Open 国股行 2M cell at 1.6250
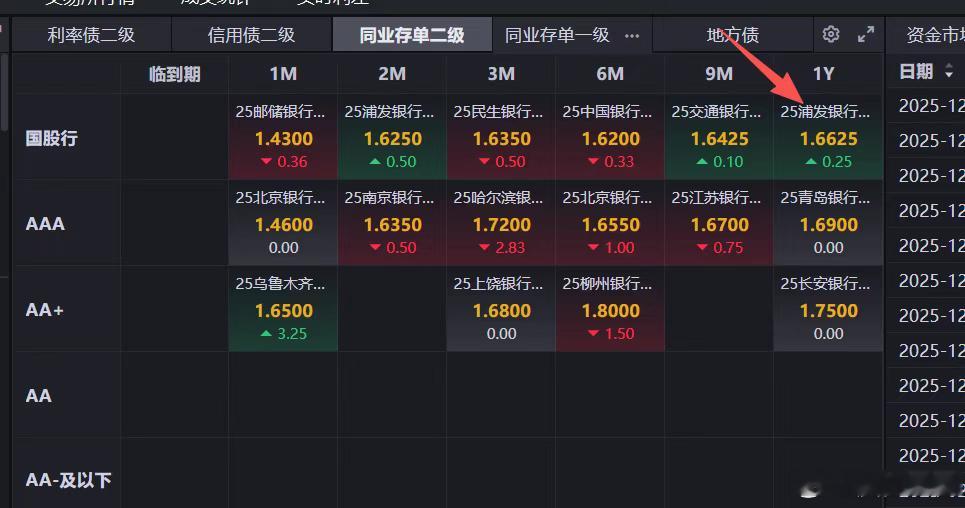 click(392, 136)
